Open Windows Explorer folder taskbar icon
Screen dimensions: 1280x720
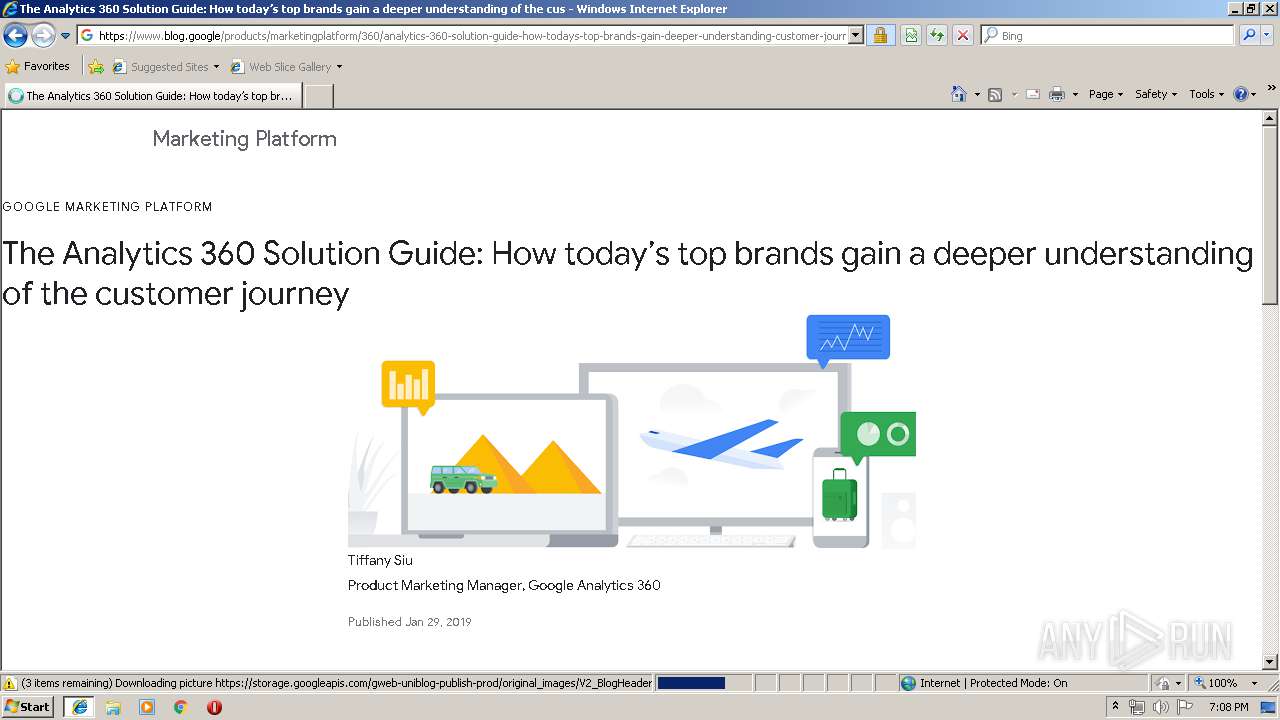[x=113, y=707]
